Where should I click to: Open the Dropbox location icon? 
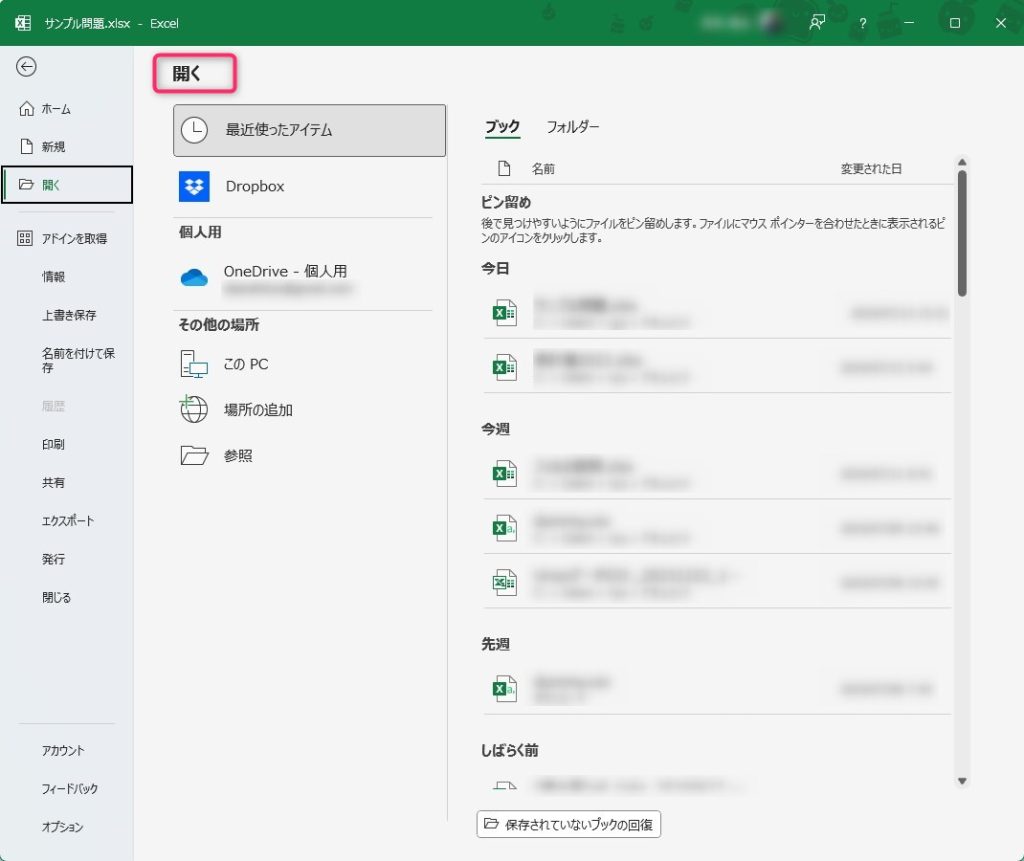194,186
